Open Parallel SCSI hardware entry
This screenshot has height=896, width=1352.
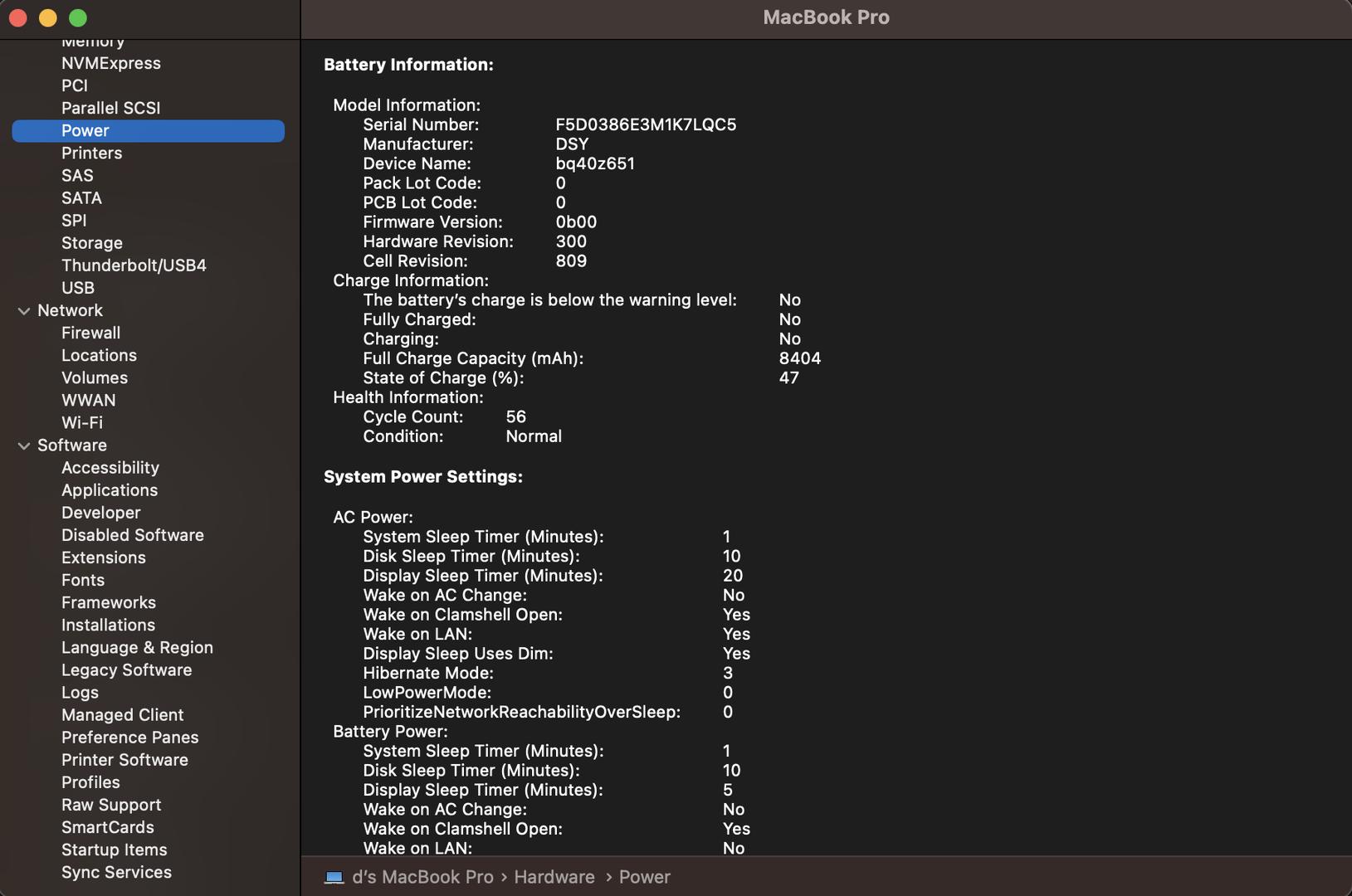(111, 108)
